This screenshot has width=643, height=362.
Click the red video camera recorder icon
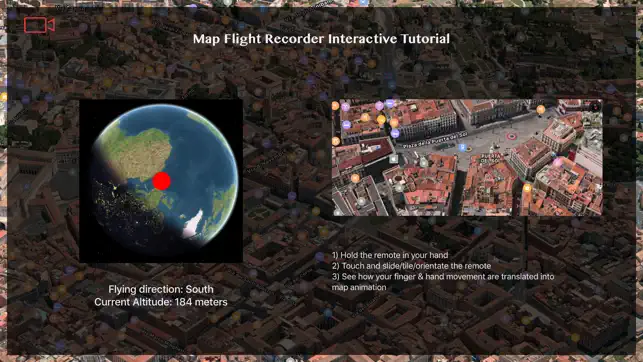point(39,25)
